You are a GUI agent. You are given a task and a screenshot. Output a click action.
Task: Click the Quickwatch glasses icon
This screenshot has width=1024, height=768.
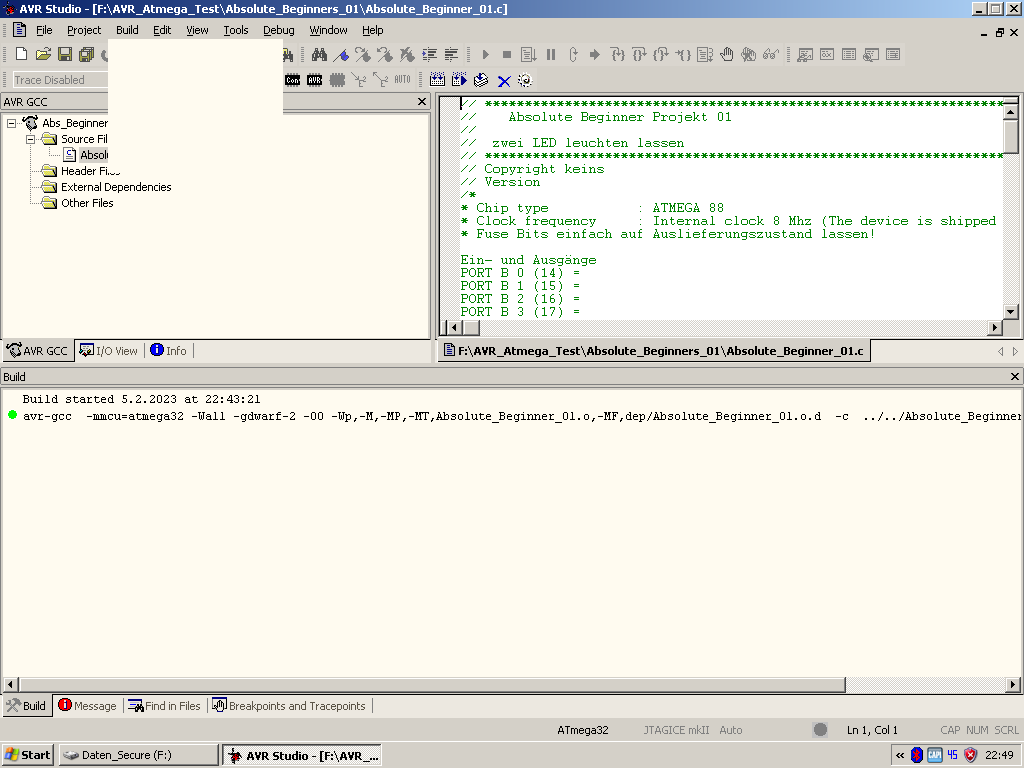[771, 55]
